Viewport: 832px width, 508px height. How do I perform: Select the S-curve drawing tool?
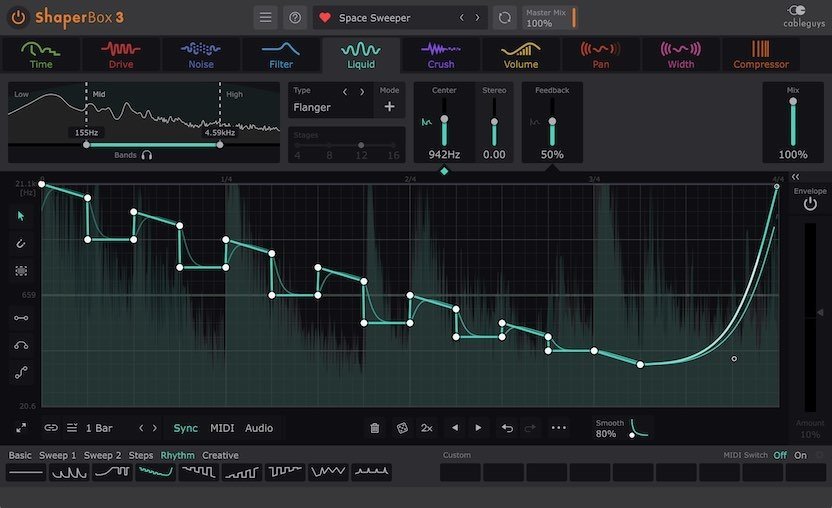click(x=20, y=373)
